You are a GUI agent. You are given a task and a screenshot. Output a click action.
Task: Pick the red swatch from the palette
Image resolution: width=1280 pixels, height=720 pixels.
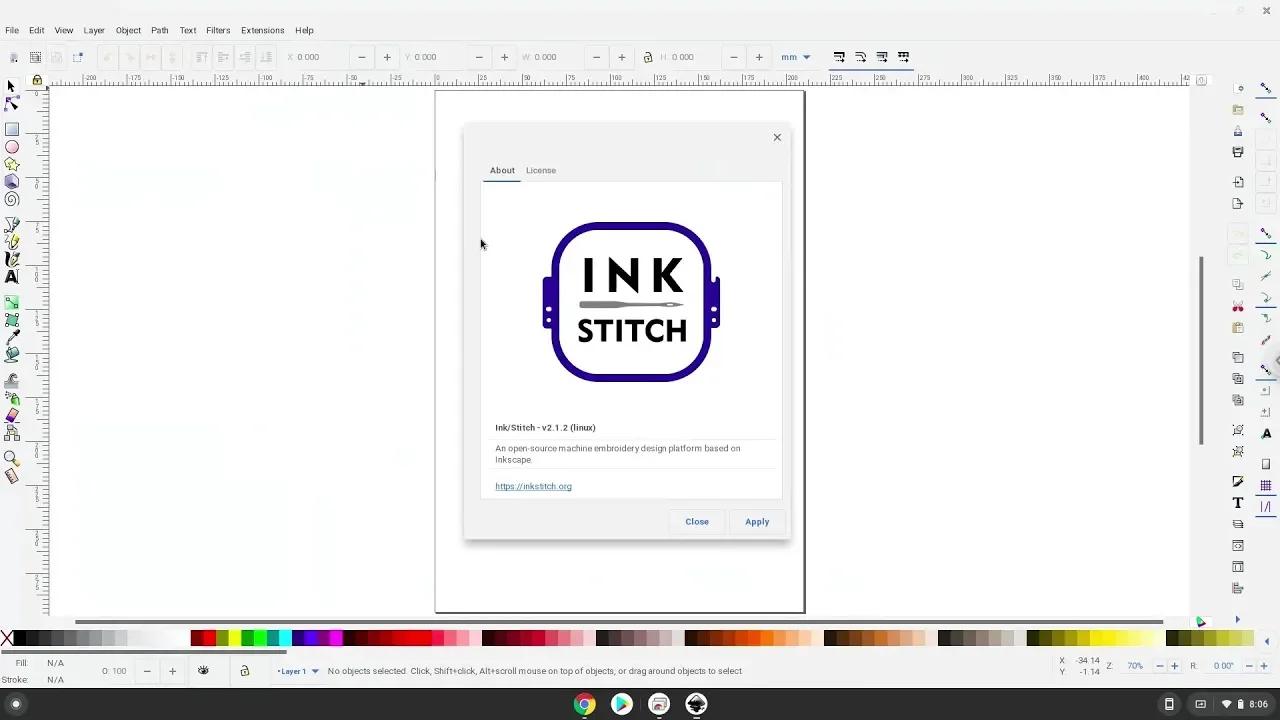[x=207, y=638]
